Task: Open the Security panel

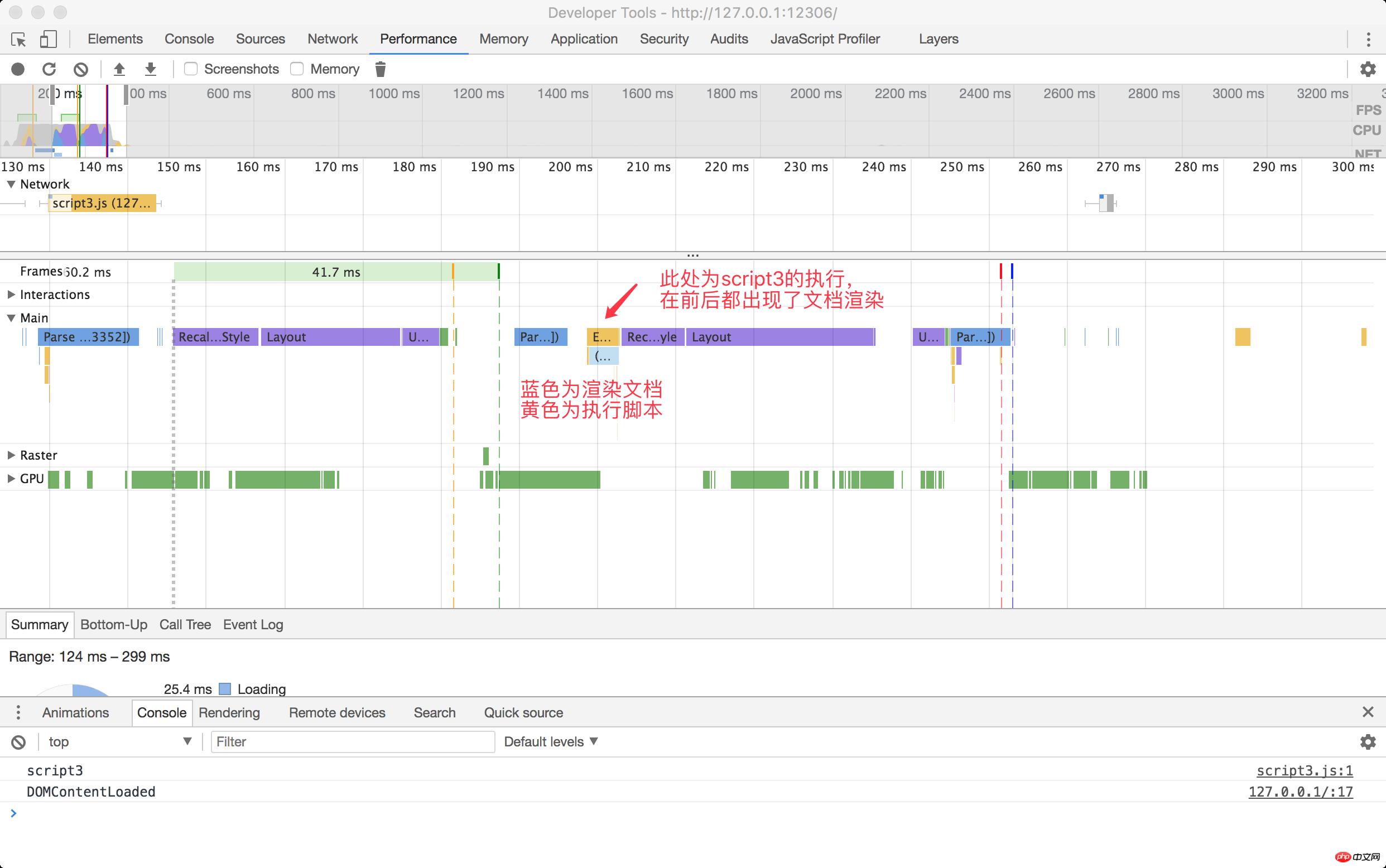Action: 665,39
